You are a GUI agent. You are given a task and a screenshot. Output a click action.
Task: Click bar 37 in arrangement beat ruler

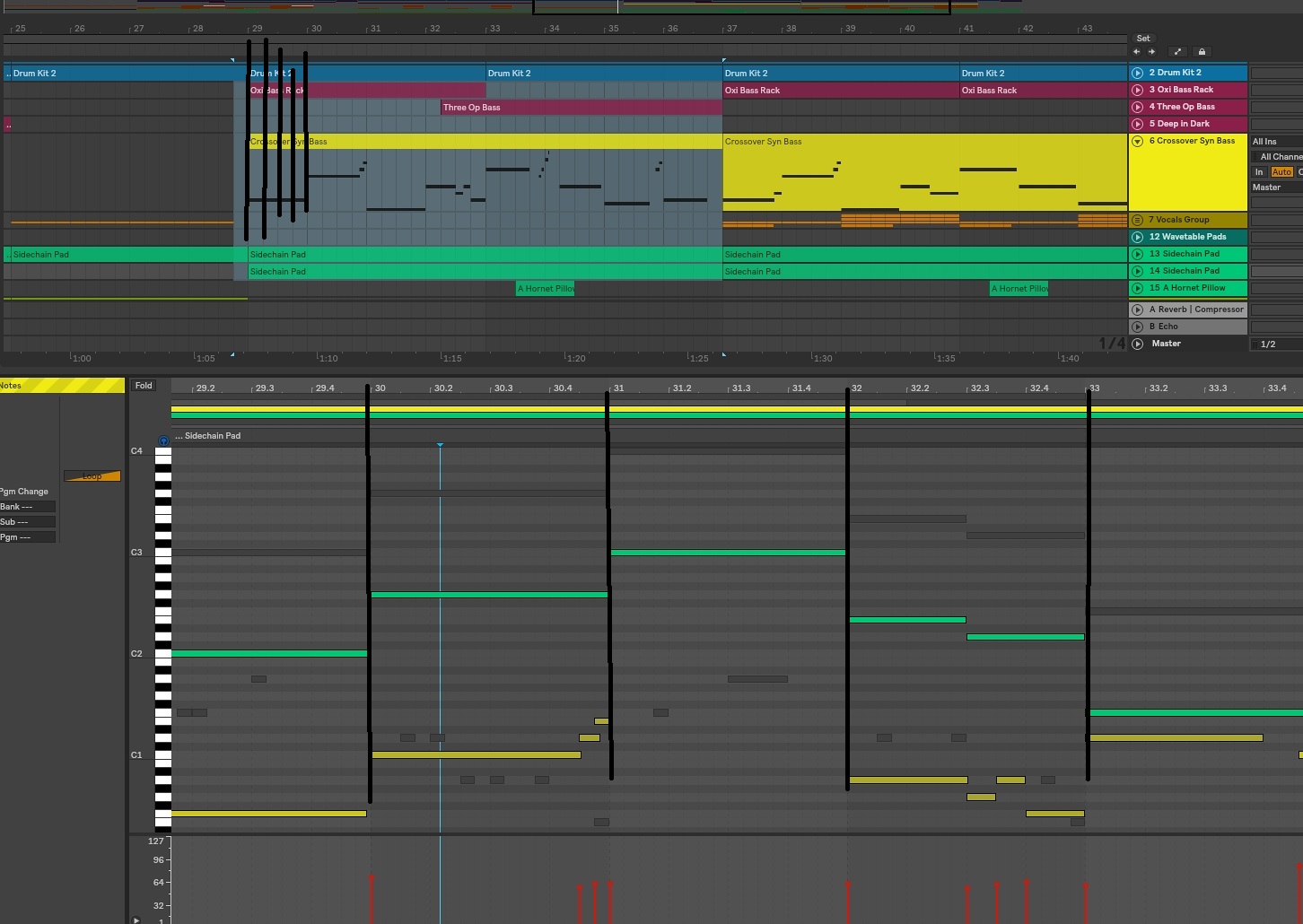tap(731, 29)
